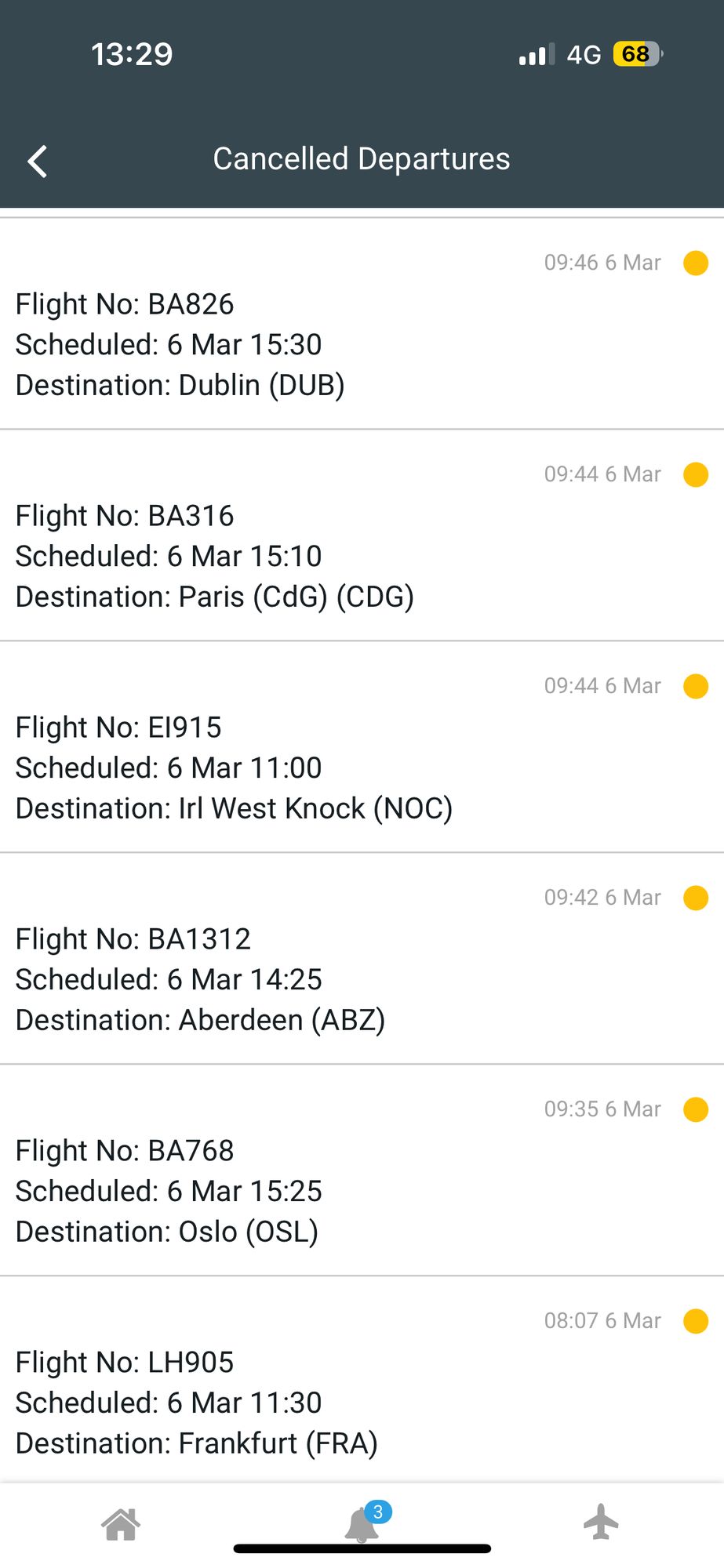Tap the yellow dot beside LH905
The image size is (724, 1568).
(696, 1321)
